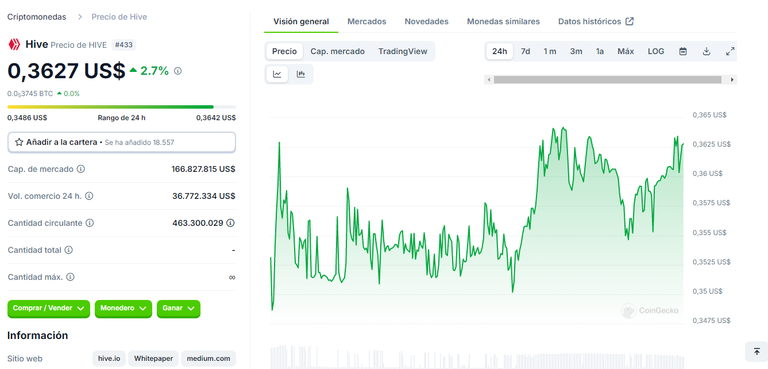Click the 166.827.815 US$ market cap value

pos(203,169)
